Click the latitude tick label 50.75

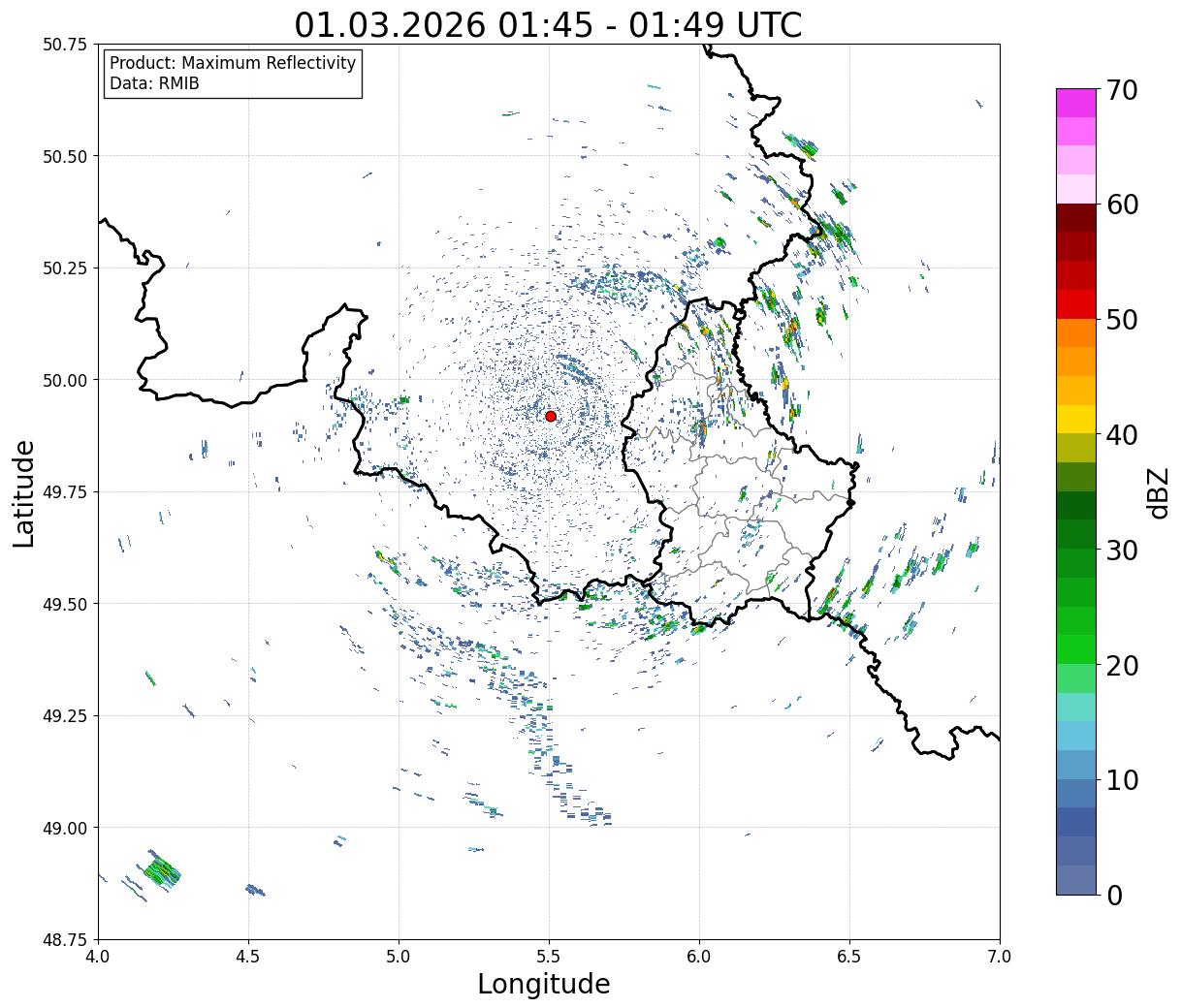[65, 45]
